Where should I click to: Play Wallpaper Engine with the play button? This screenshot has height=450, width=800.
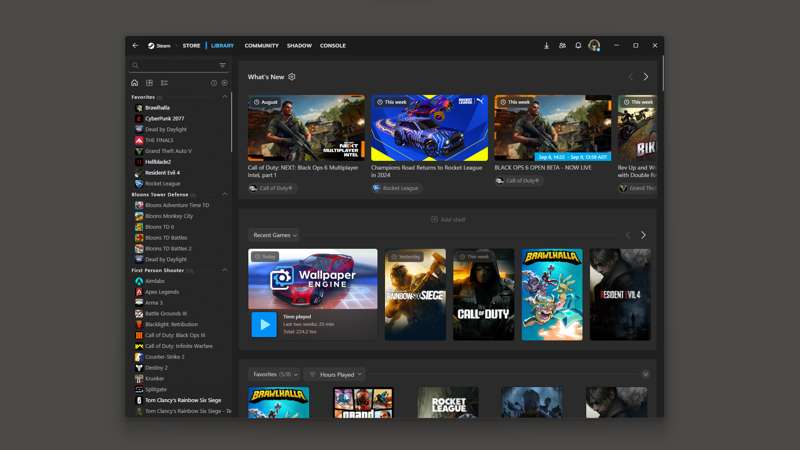pyautogui.click(x=264, y=324)
